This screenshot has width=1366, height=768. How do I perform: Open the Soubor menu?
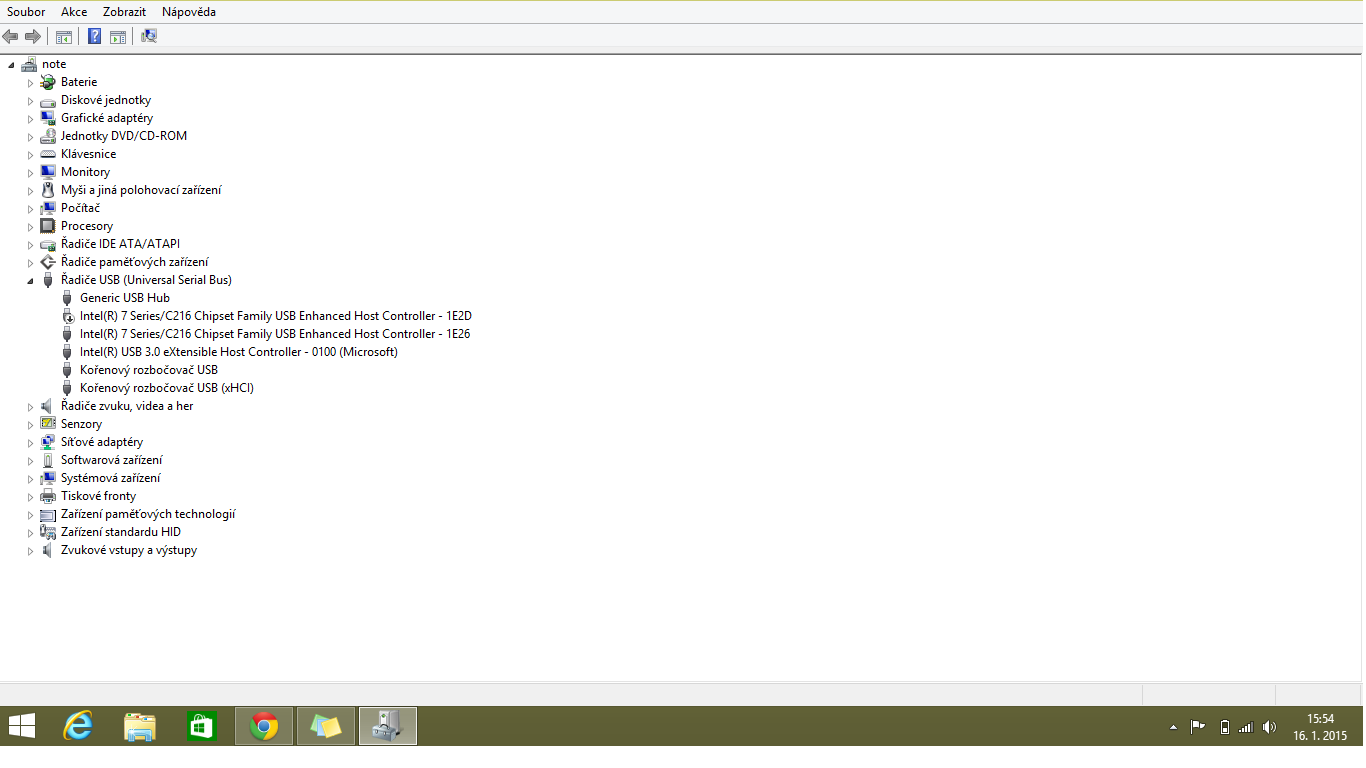26,12
